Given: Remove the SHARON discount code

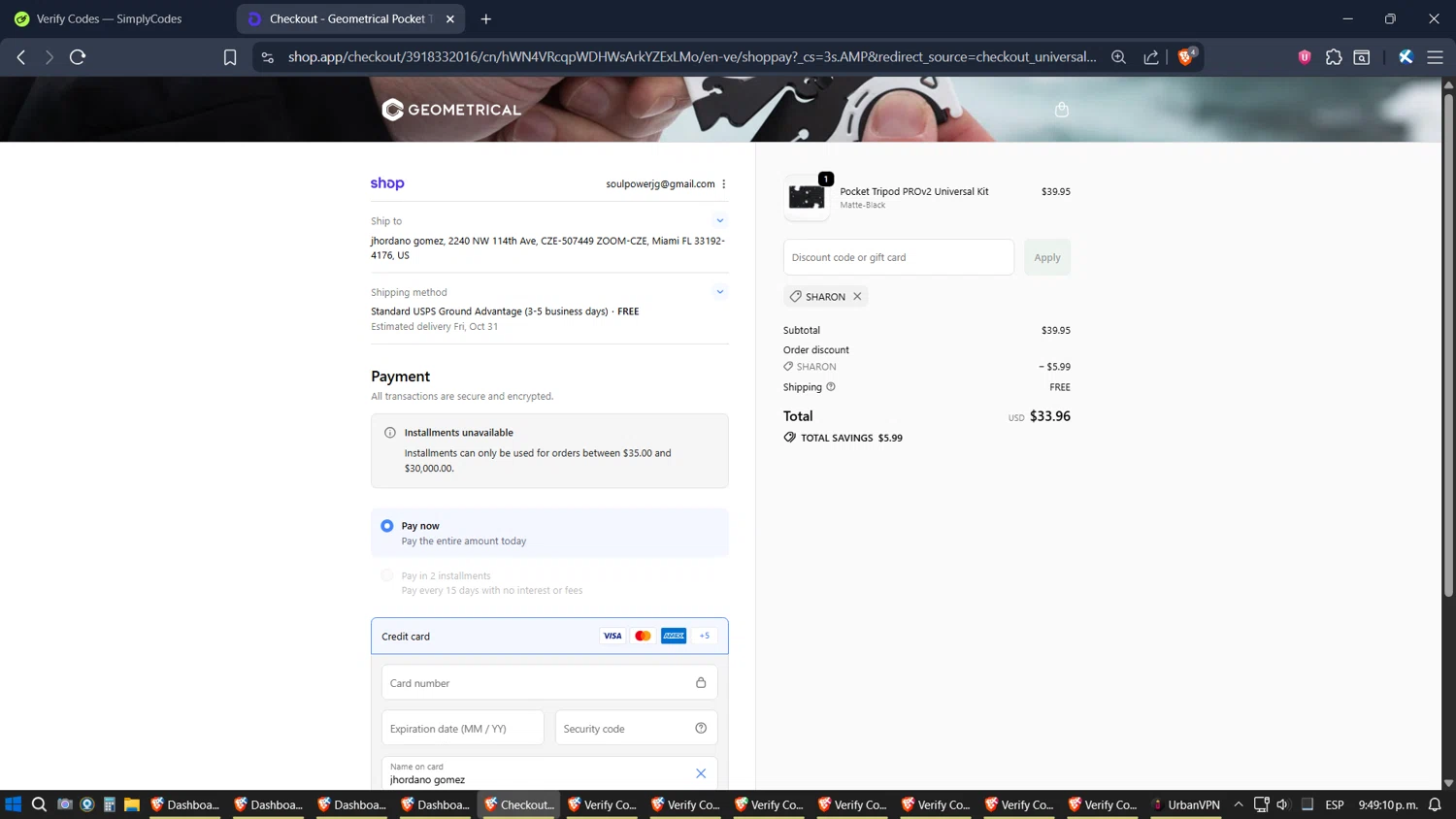Looking at the screenshot, I should click(x=857, y=297).
